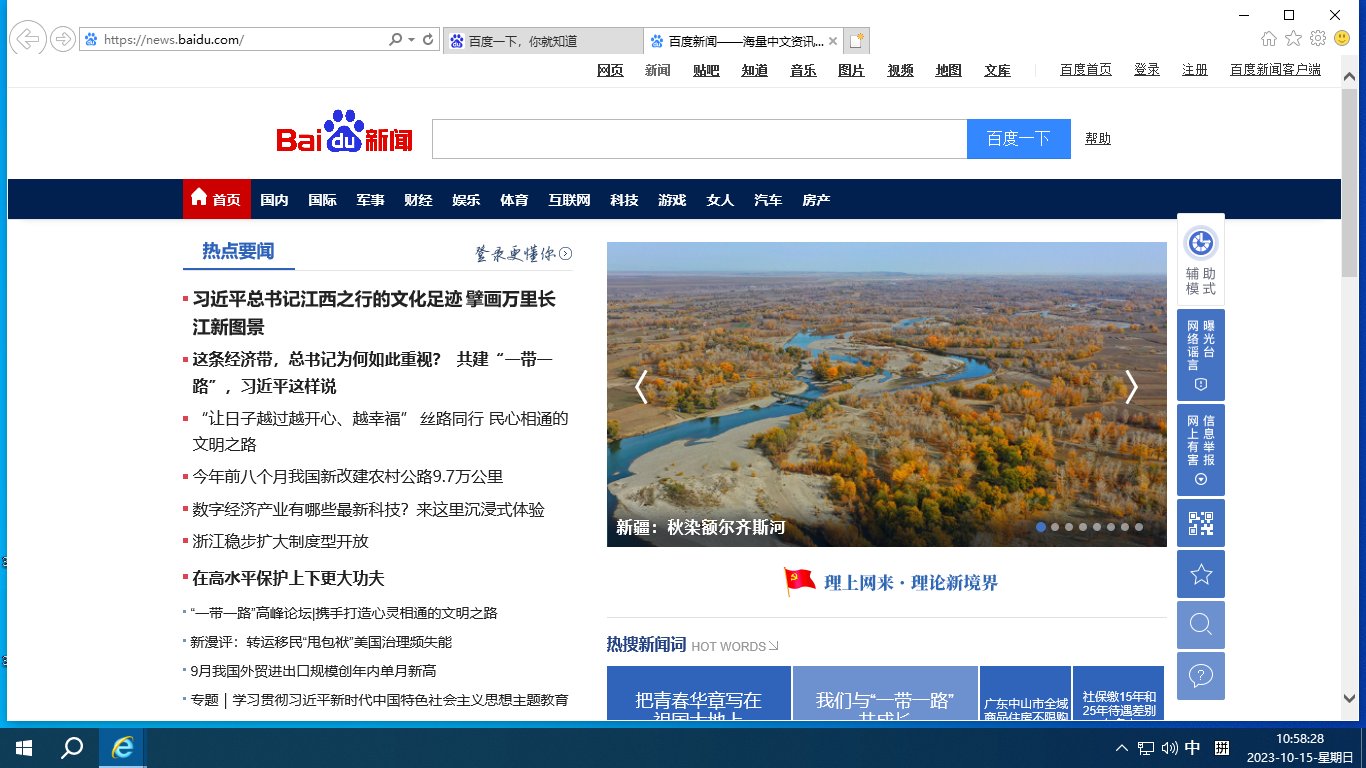Click the QR code icon in sidebar
Screen dimensions: 1366x768
(1200, 522)
